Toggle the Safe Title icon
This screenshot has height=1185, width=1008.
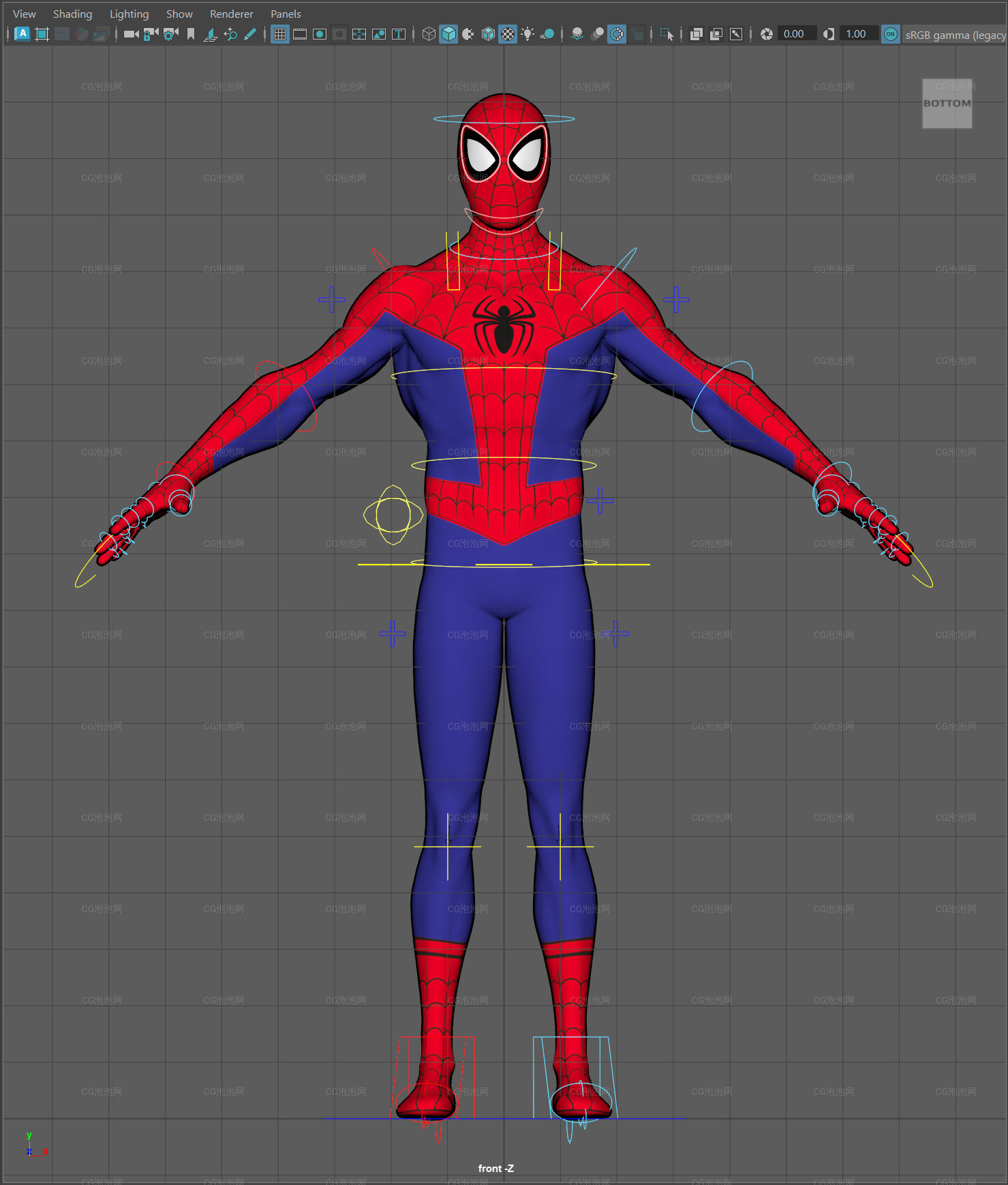point(398,33)
